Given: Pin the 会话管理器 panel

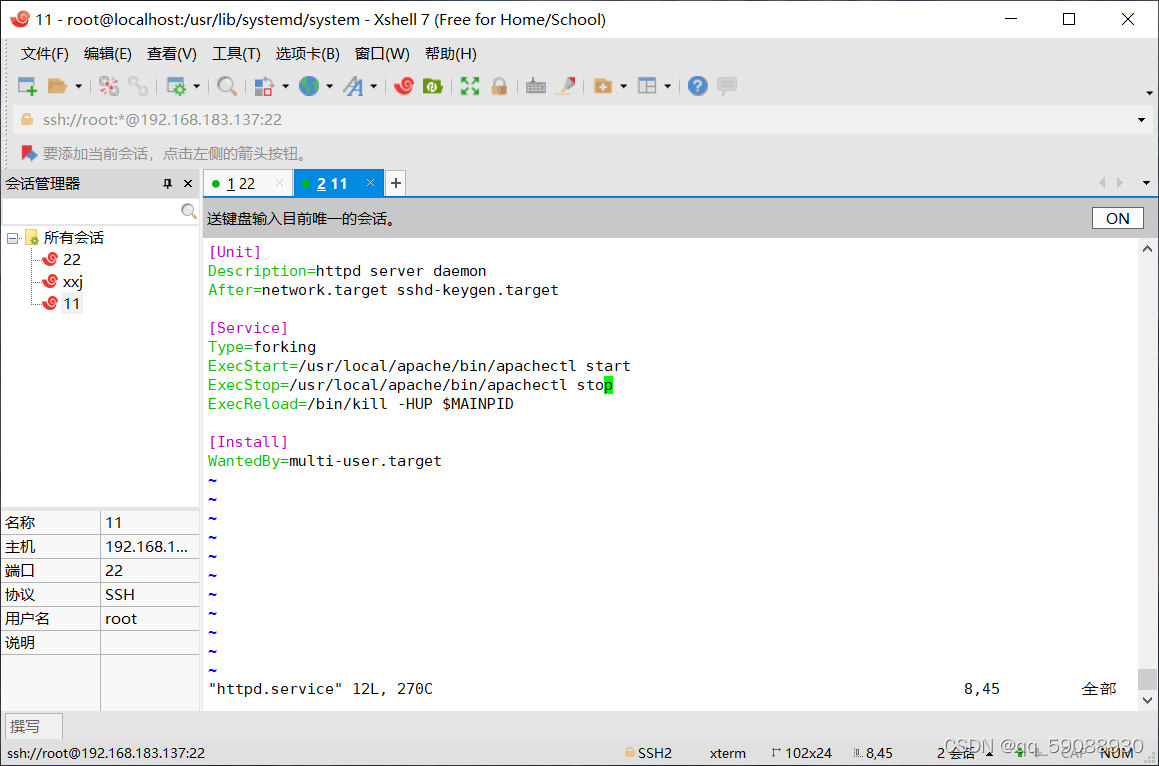Looking at the screenshot, I should click(x=168, y=184).
